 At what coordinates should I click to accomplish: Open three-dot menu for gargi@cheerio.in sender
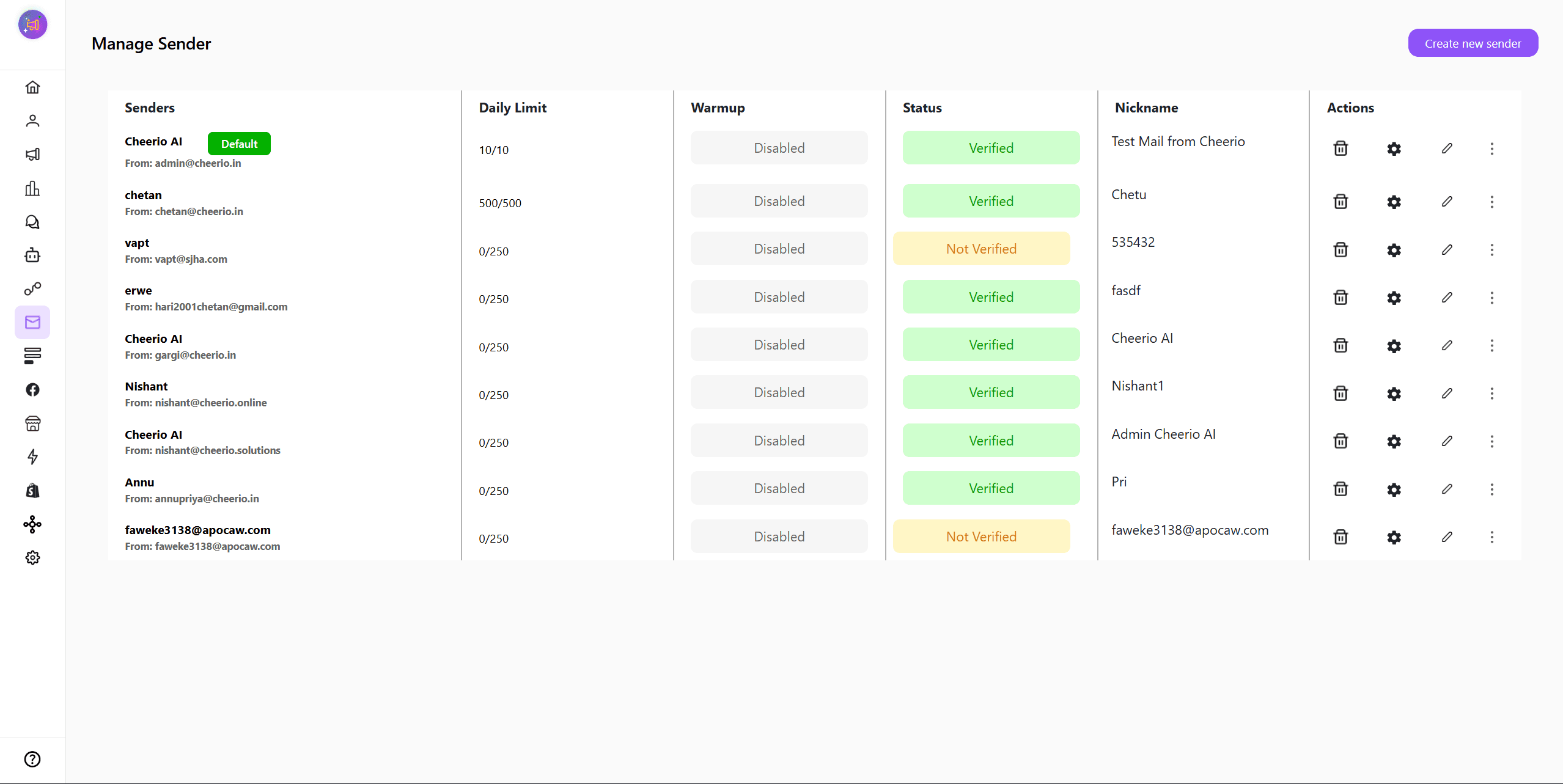(1491, 345)
